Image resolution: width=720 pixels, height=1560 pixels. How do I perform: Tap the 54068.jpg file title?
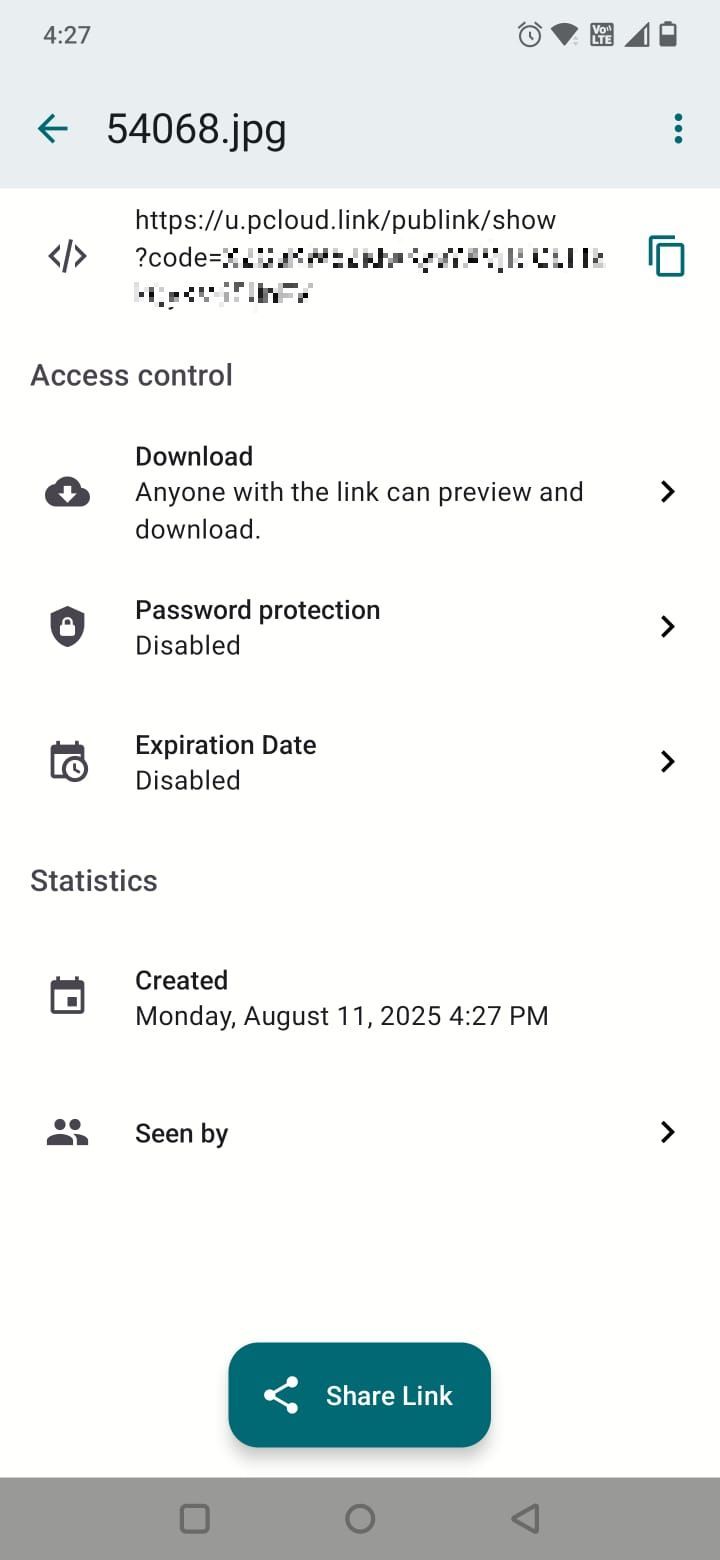point(197,129)
